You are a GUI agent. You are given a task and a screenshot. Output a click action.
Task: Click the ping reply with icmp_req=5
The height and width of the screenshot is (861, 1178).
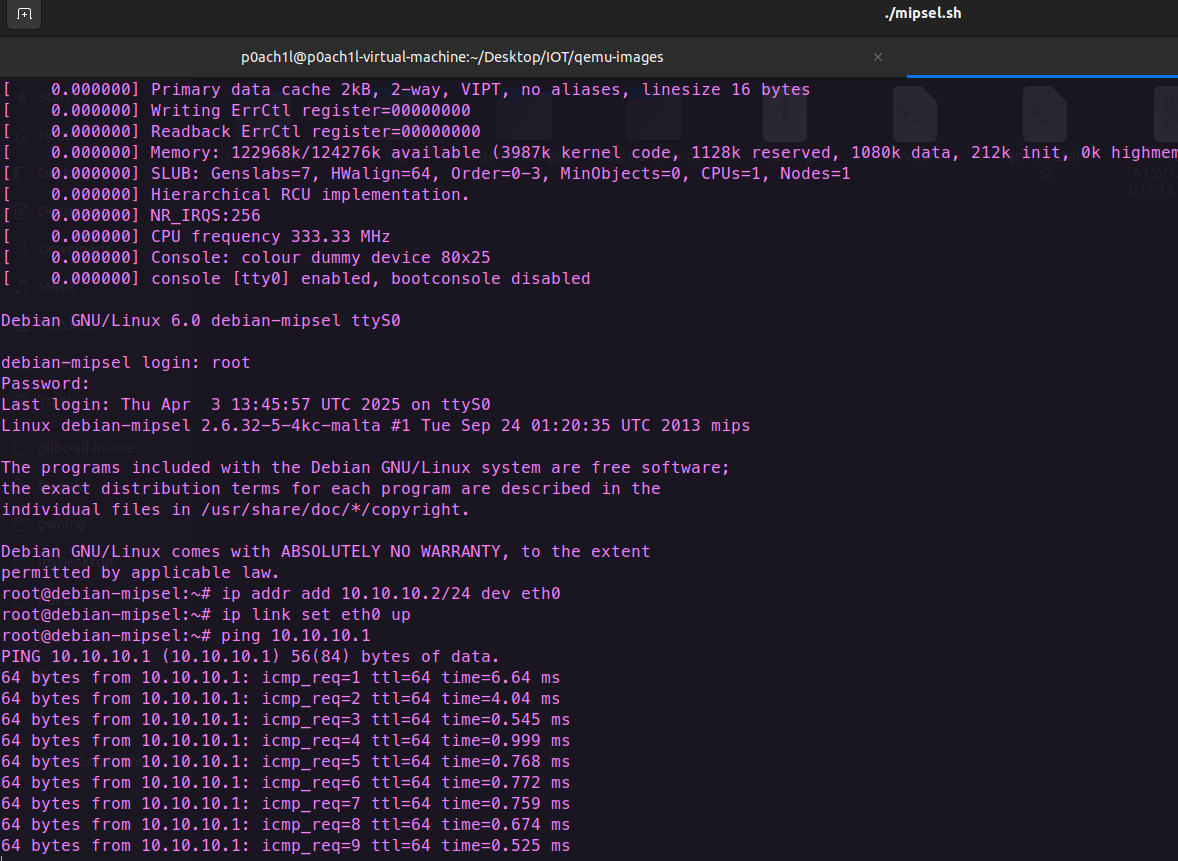click(x=285, y=763)
